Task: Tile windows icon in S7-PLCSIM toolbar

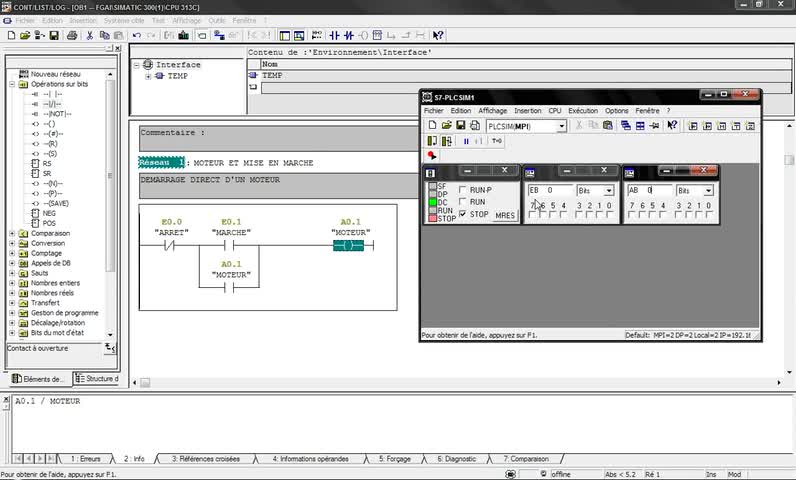Action: click(x=640, y=125)
